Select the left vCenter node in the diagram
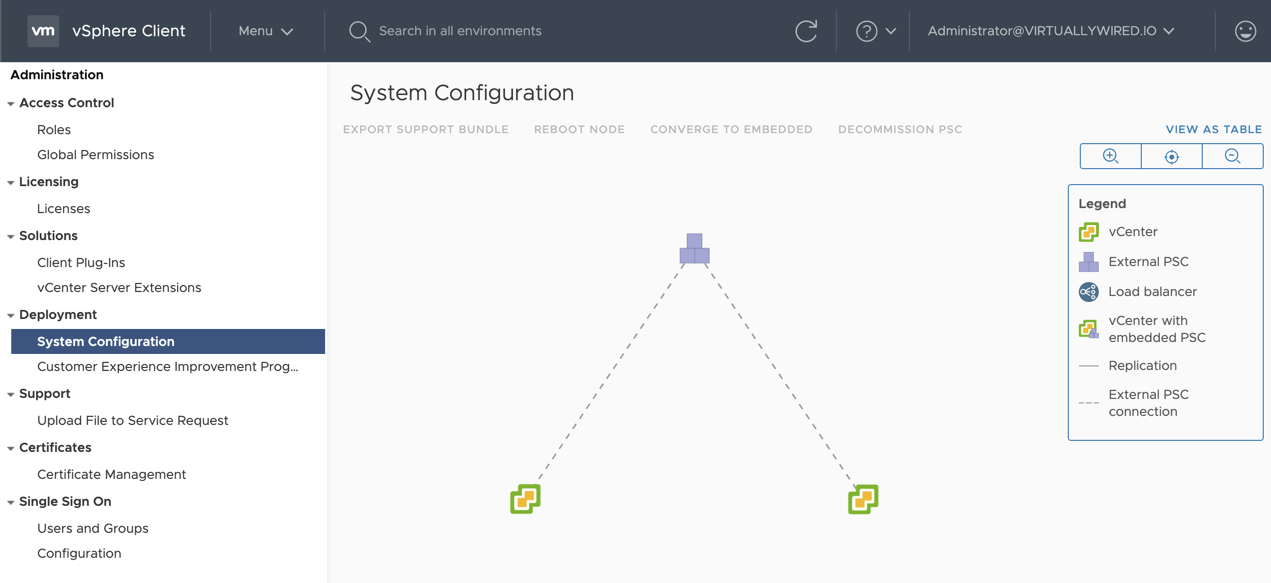Screen dimensions: 1271x583 (x=526, y=498)
